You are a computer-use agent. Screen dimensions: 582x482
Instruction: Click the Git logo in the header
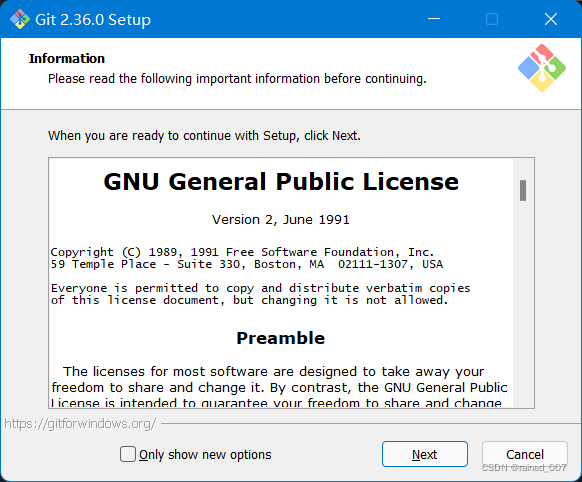542,68
